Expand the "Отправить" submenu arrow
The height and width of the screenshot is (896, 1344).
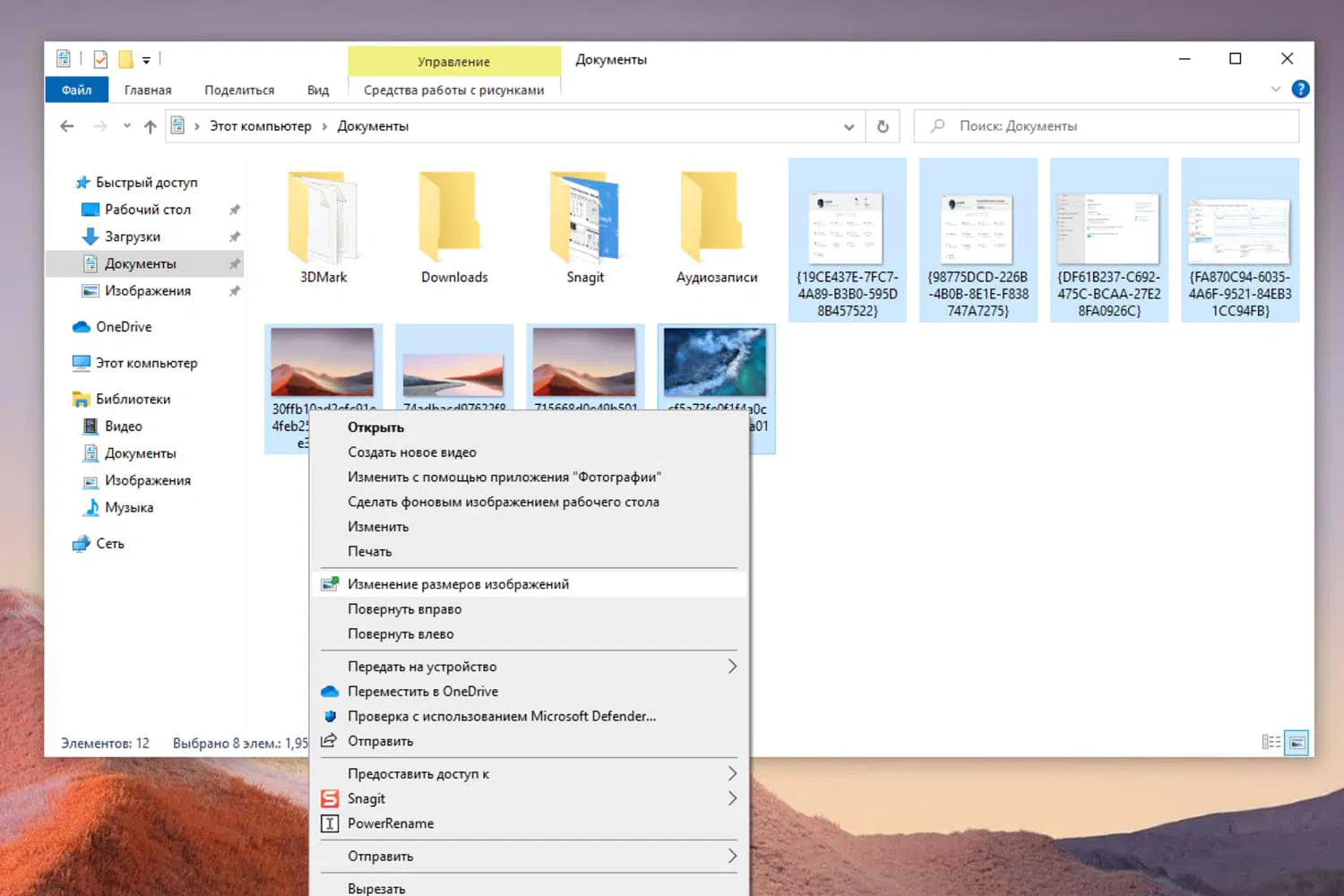point(732,856)
